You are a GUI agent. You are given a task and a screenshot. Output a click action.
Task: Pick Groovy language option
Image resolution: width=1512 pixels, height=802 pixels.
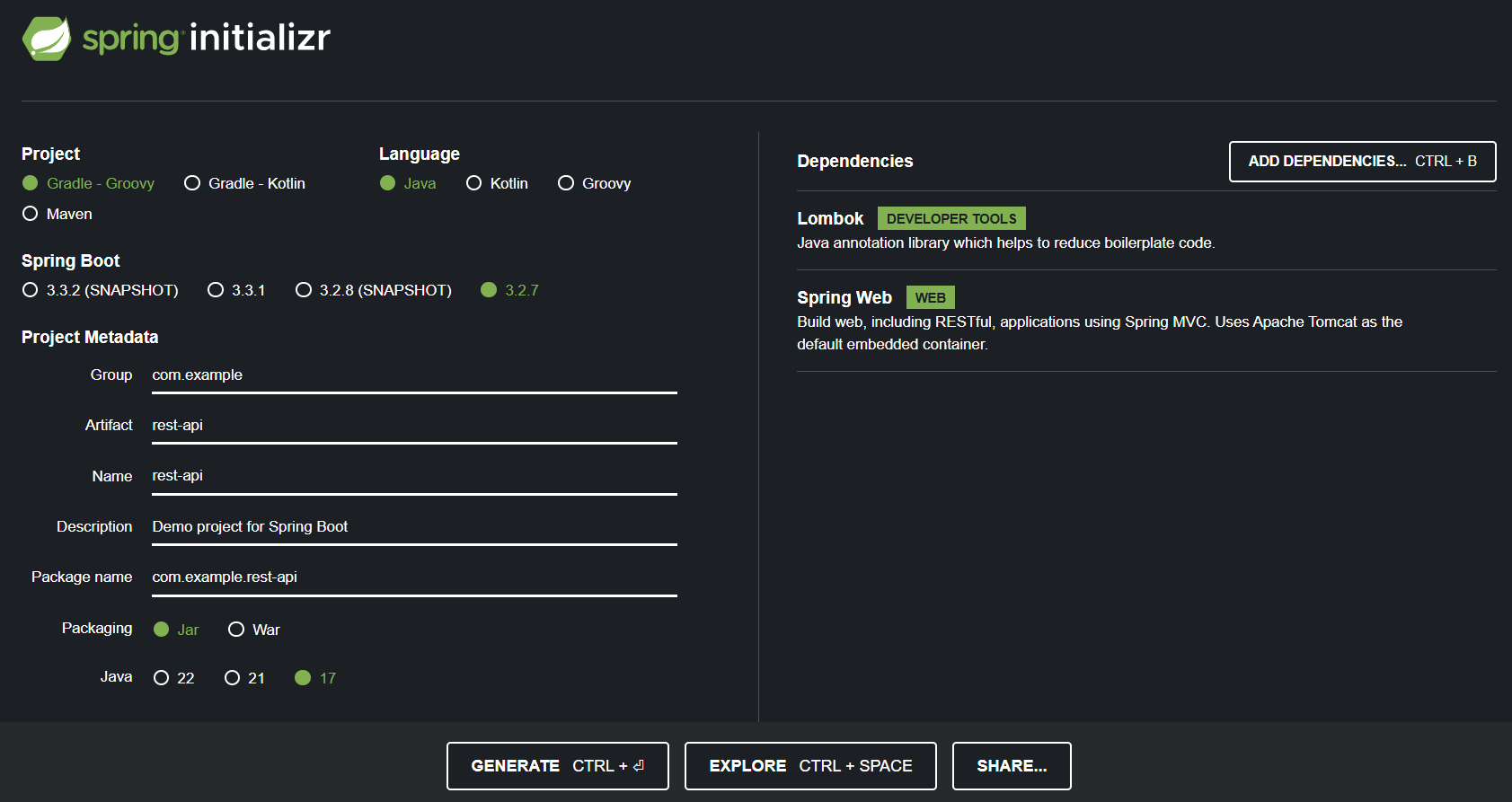594,183
